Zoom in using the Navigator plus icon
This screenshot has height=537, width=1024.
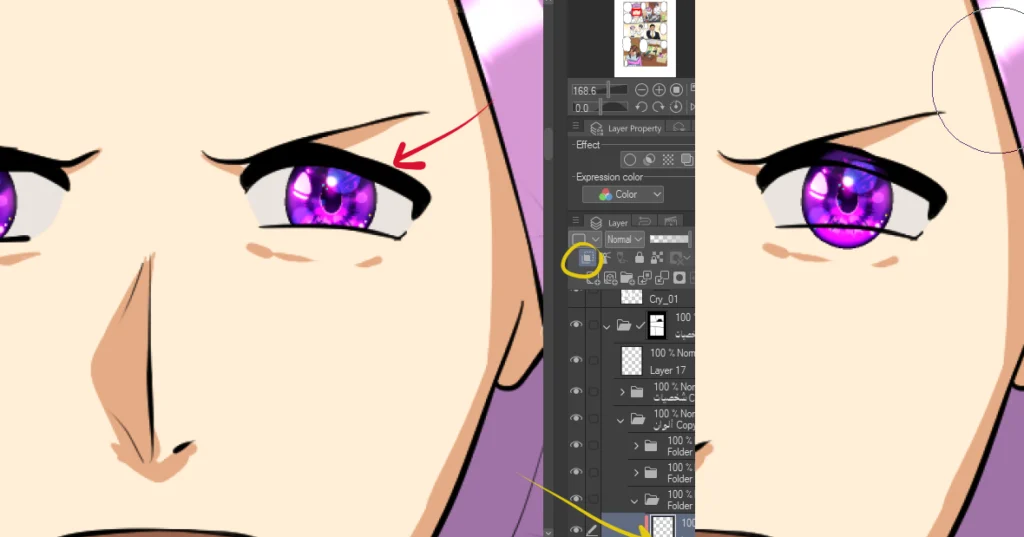659,90
